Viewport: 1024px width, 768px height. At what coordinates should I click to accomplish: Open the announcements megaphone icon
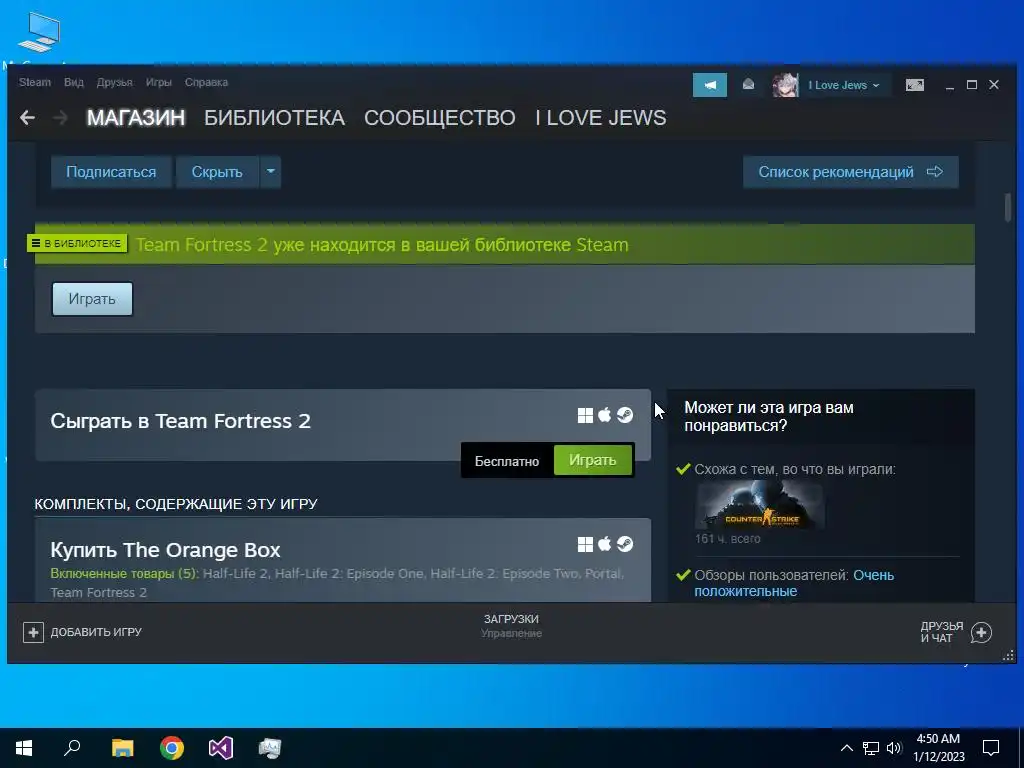tap(710, 85)
